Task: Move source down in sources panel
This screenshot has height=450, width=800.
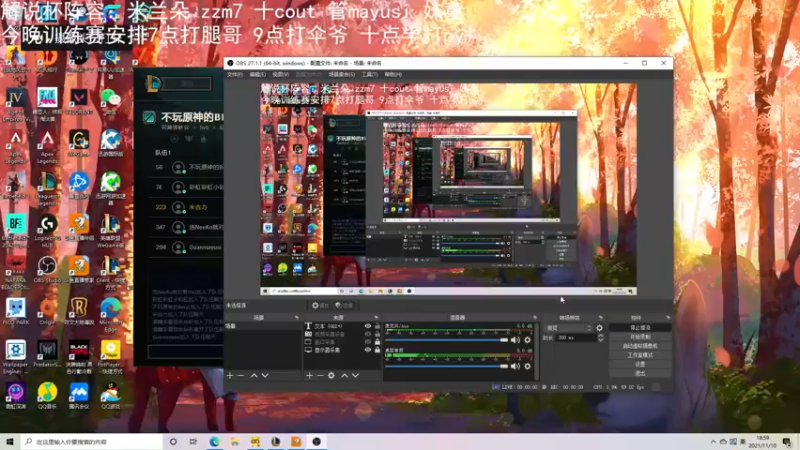Action: pyautogui.click(x=355, y=376)
